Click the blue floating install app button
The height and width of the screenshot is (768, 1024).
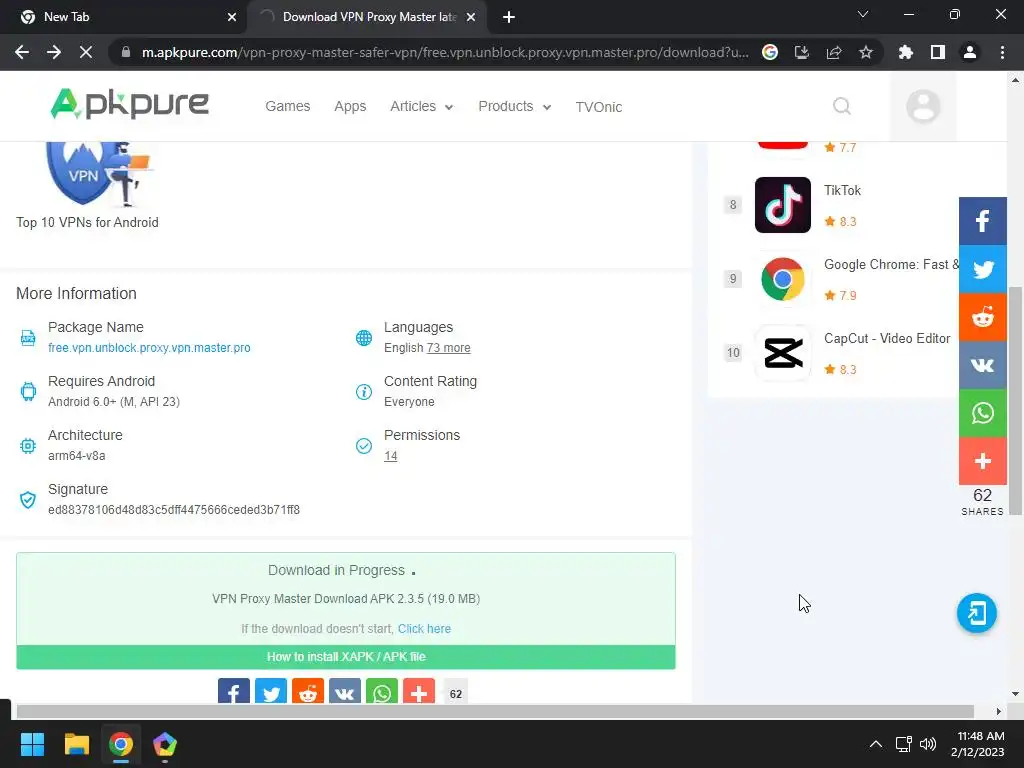pos(976,613)
